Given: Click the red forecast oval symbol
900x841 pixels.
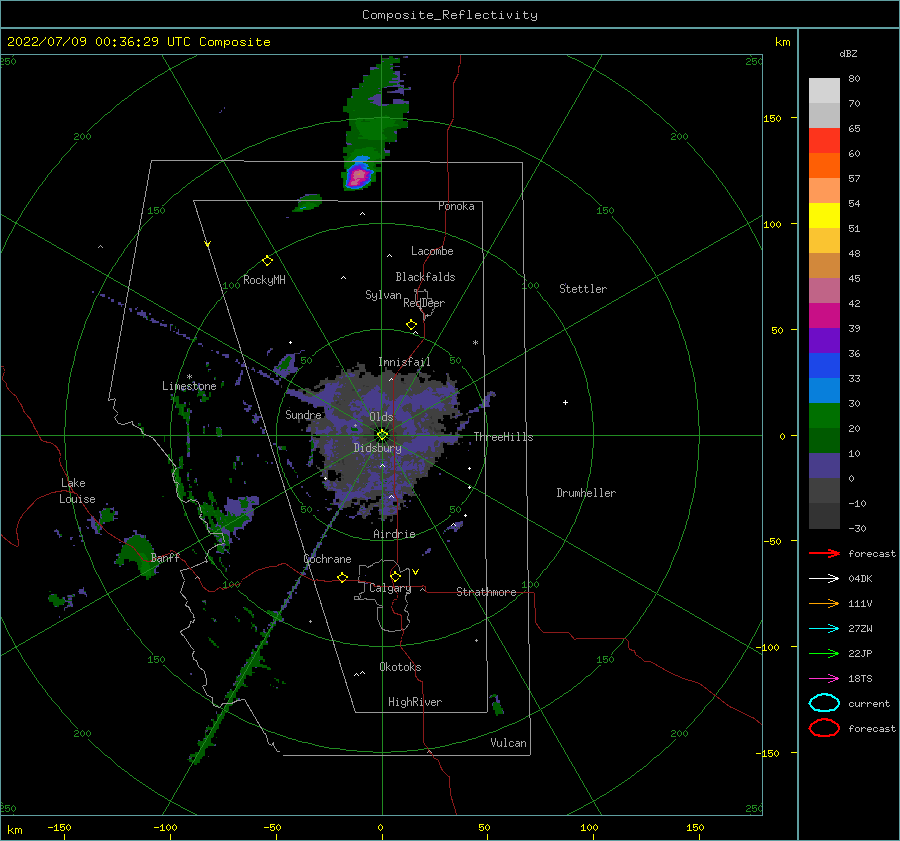Looking at the screenshot, I should [824, 728].
